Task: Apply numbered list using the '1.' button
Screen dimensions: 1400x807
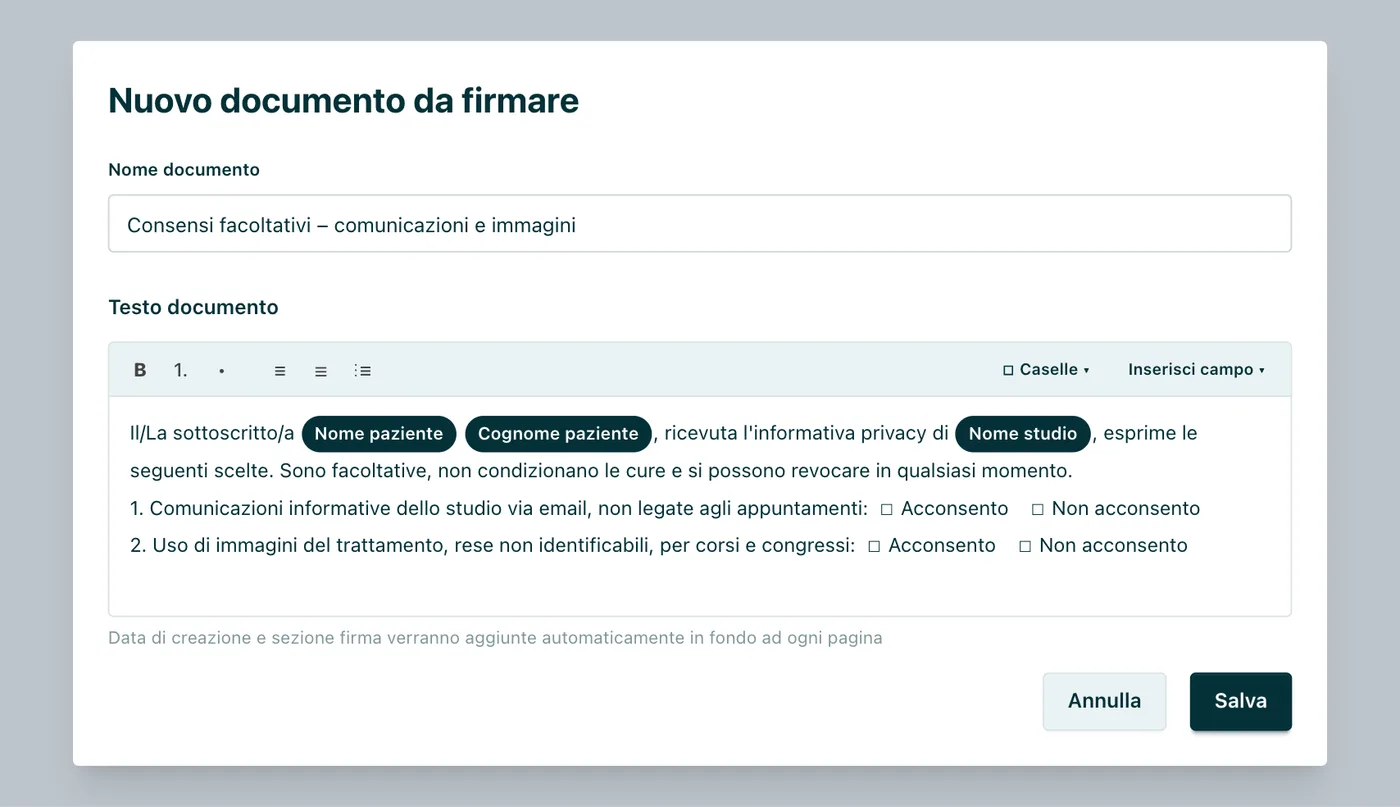Action: click(x=181, y=370)
